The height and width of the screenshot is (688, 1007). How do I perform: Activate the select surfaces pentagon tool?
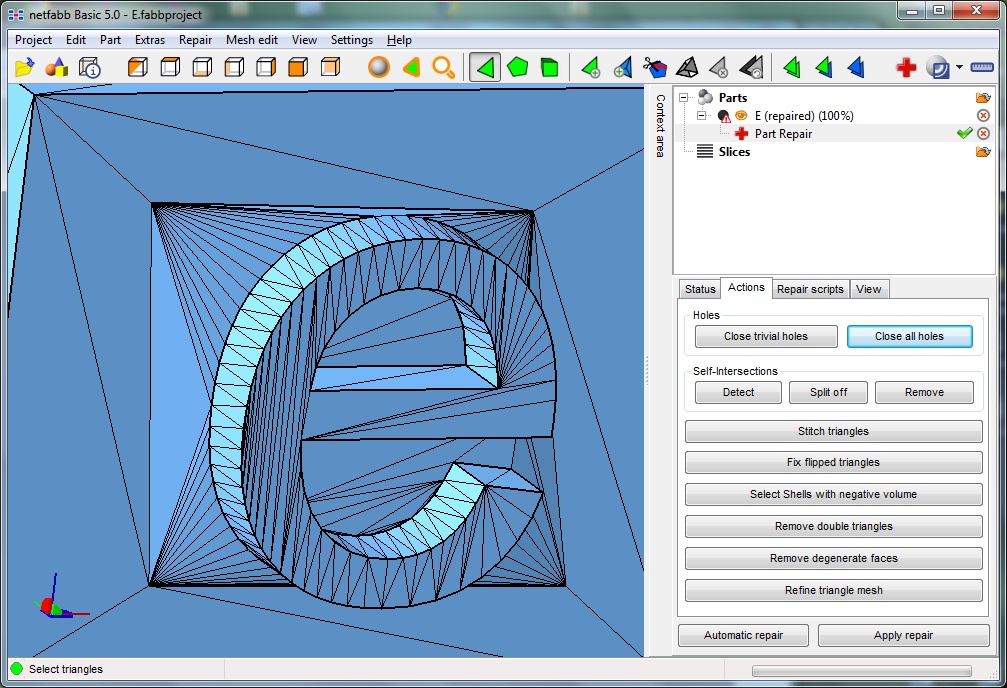coord(517,67)
